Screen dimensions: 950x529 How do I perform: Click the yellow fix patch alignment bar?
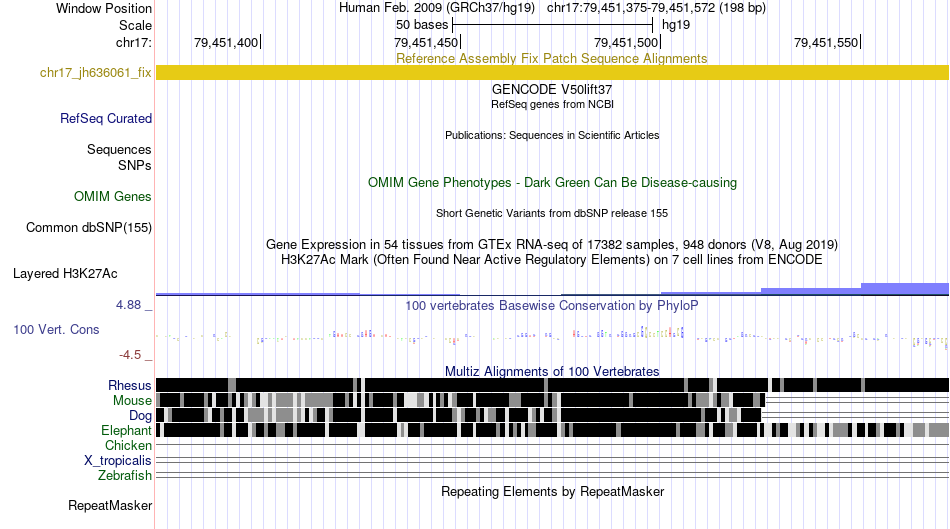(x=552, y=73)
